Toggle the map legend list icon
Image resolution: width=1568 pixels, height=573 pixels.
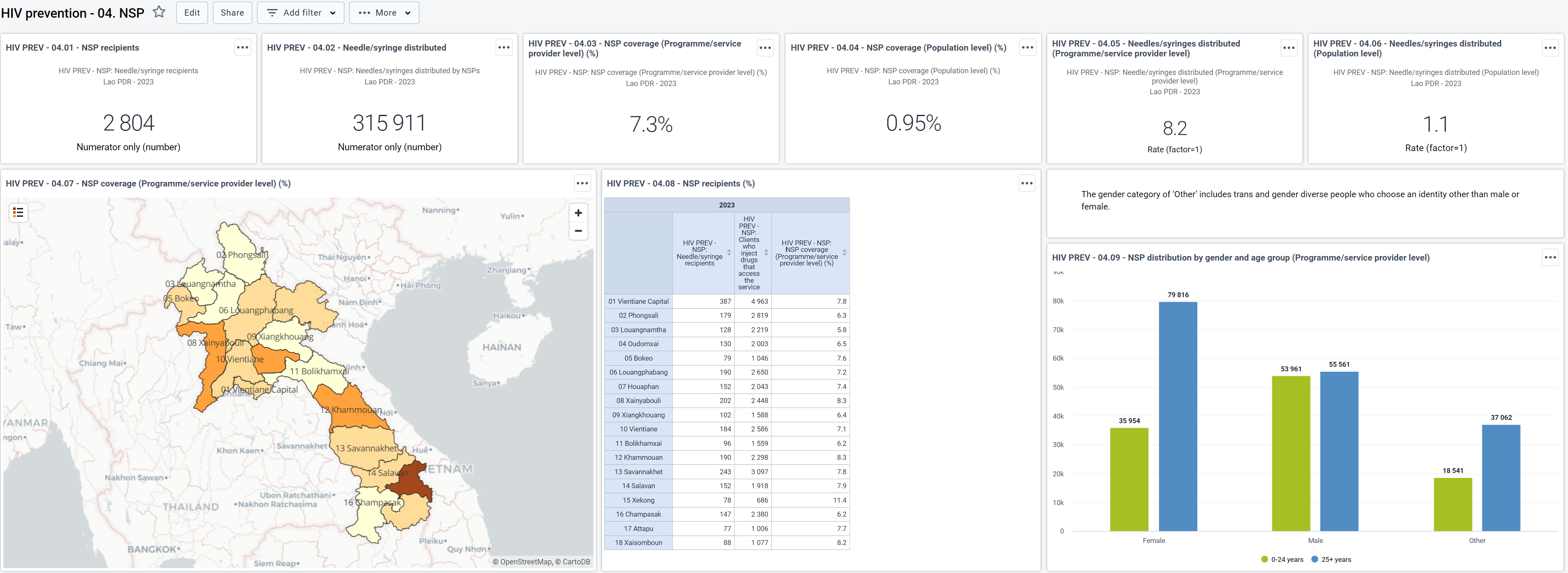[x=18, y=212]
